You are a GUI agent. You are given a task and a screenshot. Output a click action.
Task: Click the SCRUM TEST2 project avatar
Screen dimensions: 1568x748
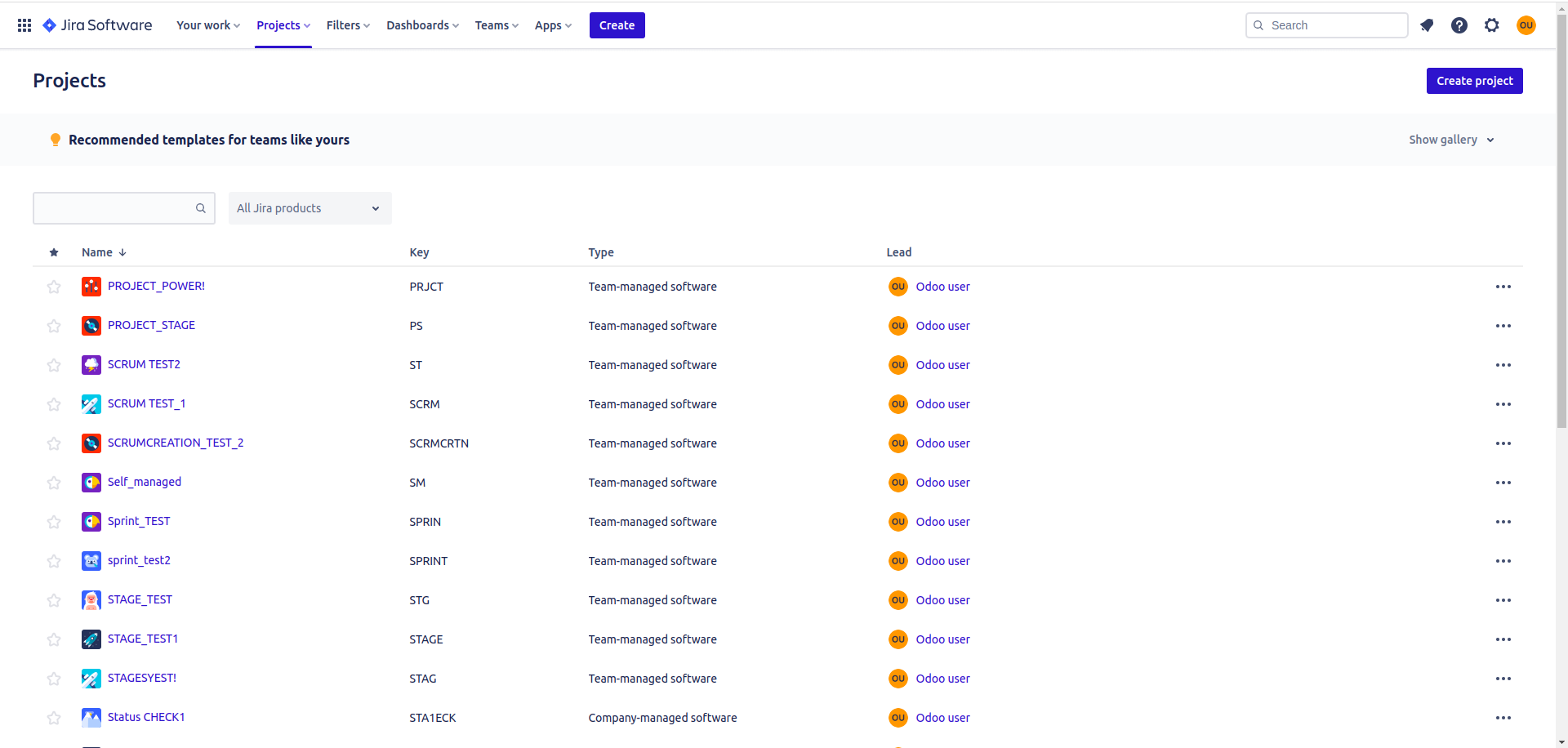(91, 365)
